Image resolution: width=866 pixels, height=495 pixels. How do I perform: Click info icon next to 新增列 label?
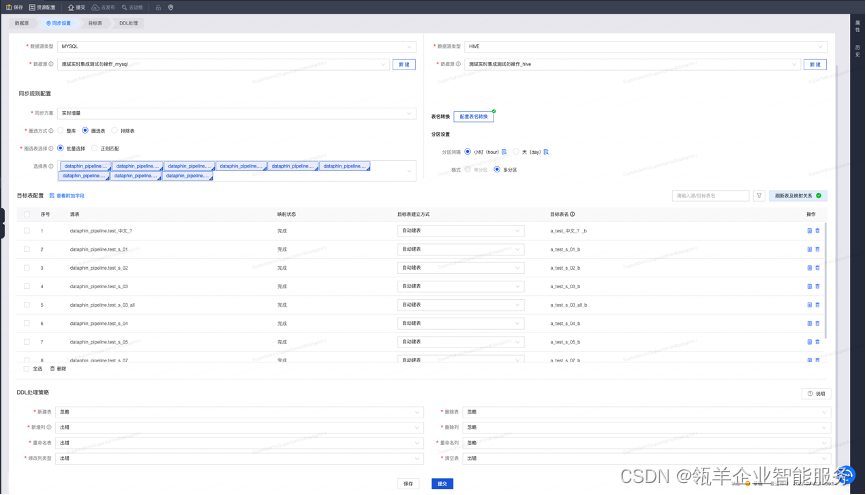point(49,427)
